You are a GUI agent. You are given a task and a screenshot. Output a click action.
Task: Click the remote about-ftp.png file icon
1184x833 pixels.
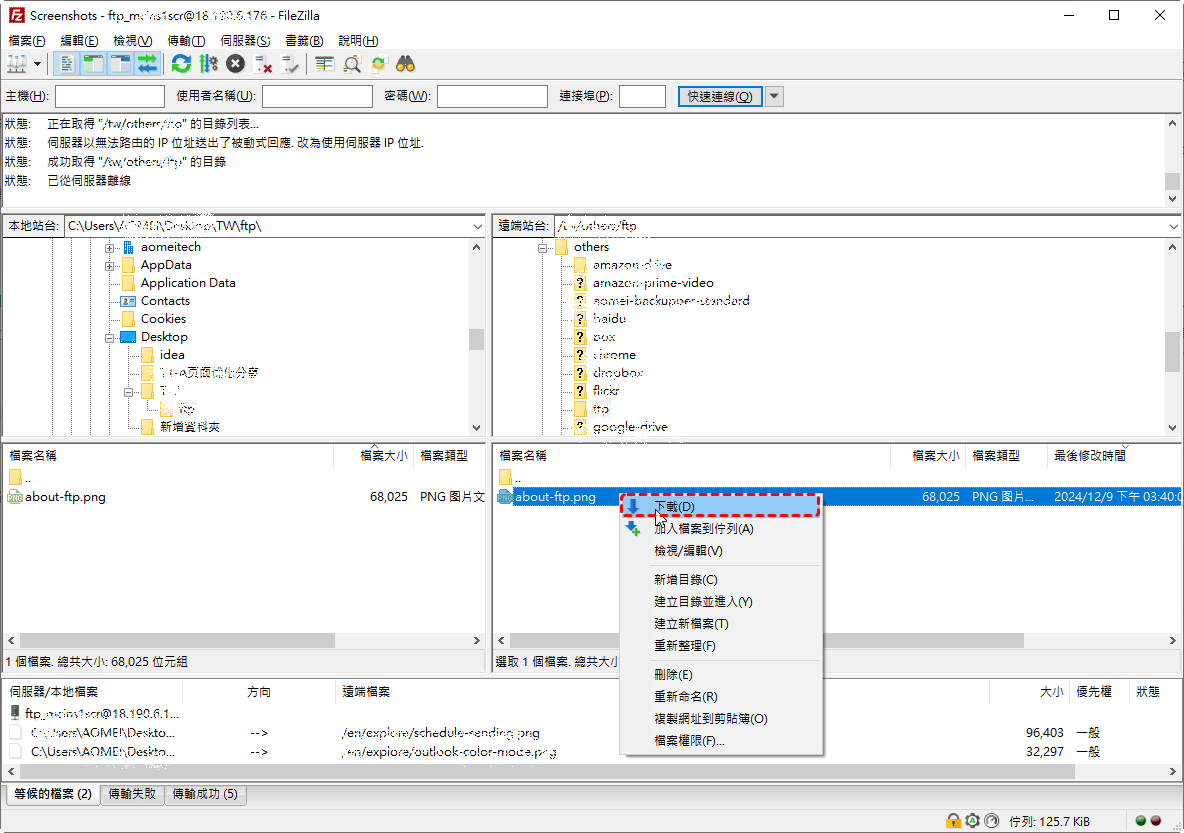coord(505,497)
